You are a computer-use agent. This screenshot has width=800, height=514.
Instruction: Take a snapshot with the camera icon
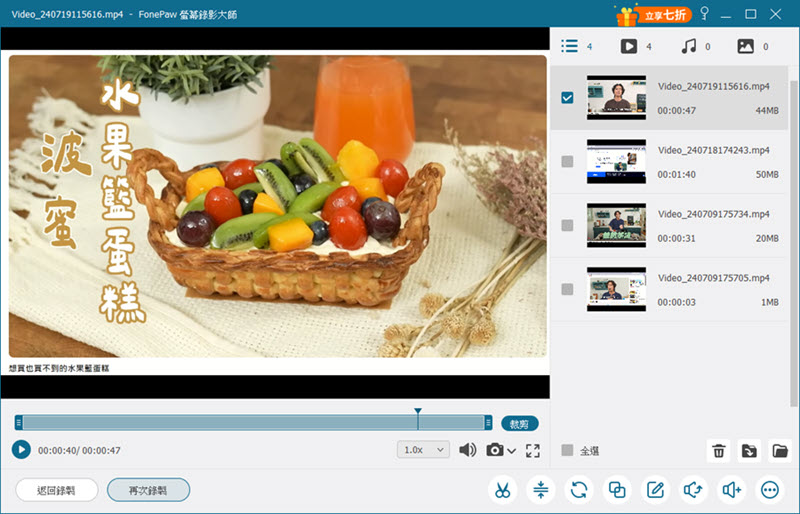[494, 450]
